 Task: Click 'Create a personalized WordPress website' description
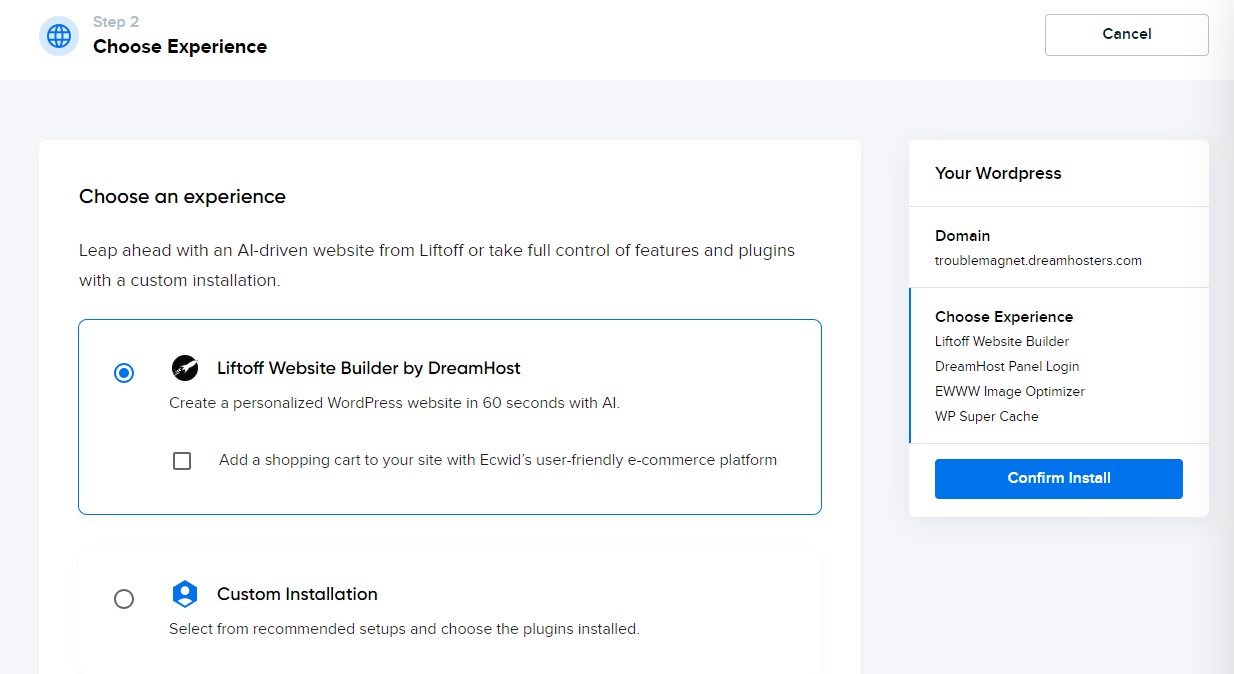coord(394,404)
